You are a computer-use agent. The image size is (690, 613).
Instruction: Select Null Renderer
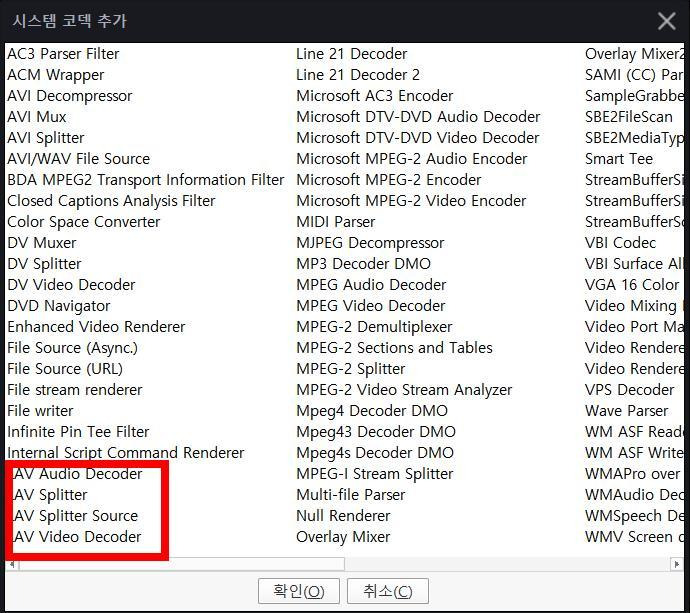click(x=343, y=516)
